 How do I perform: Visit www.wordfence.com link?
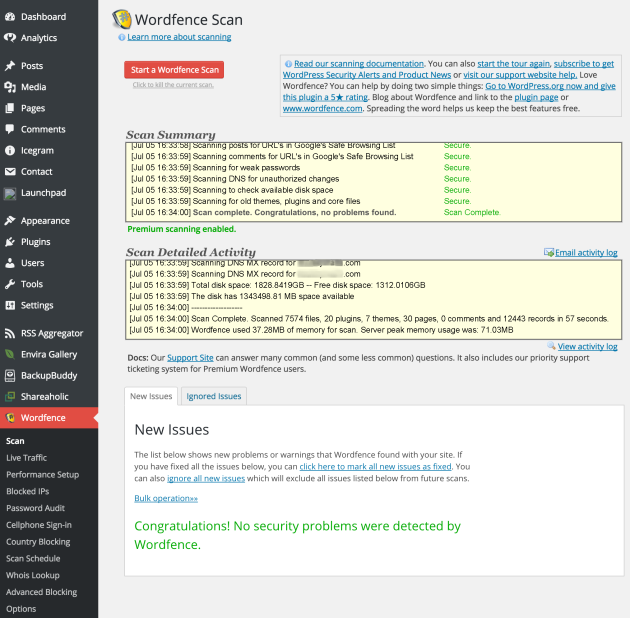pos(322,108)
